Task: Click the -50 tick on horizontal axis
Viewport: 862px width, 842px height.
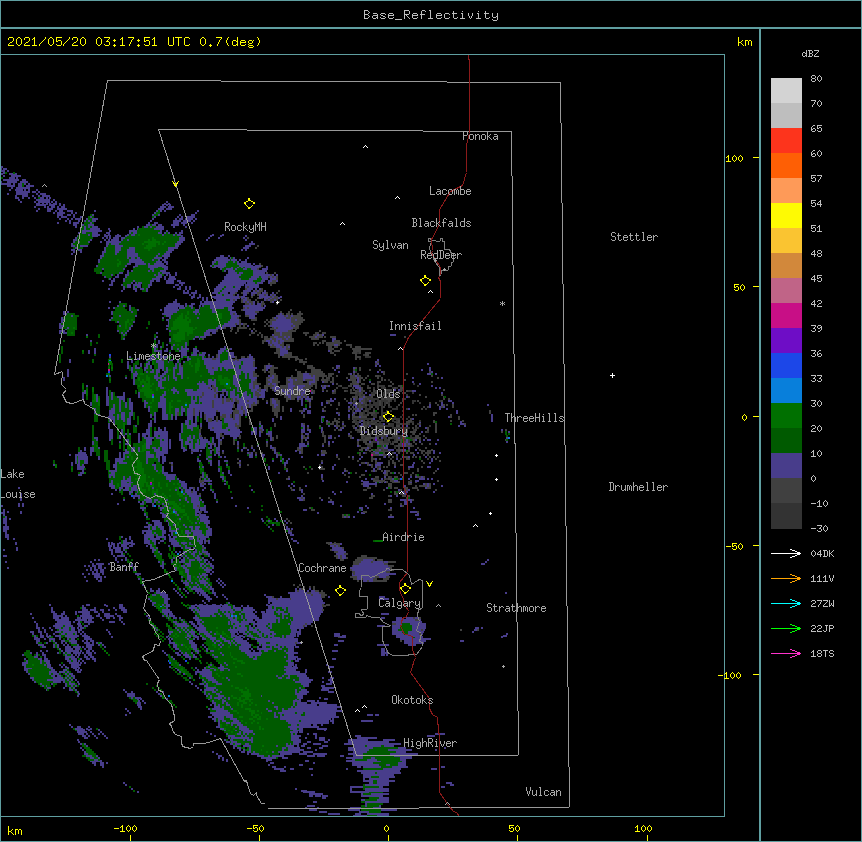Action: tap(255, 828)
